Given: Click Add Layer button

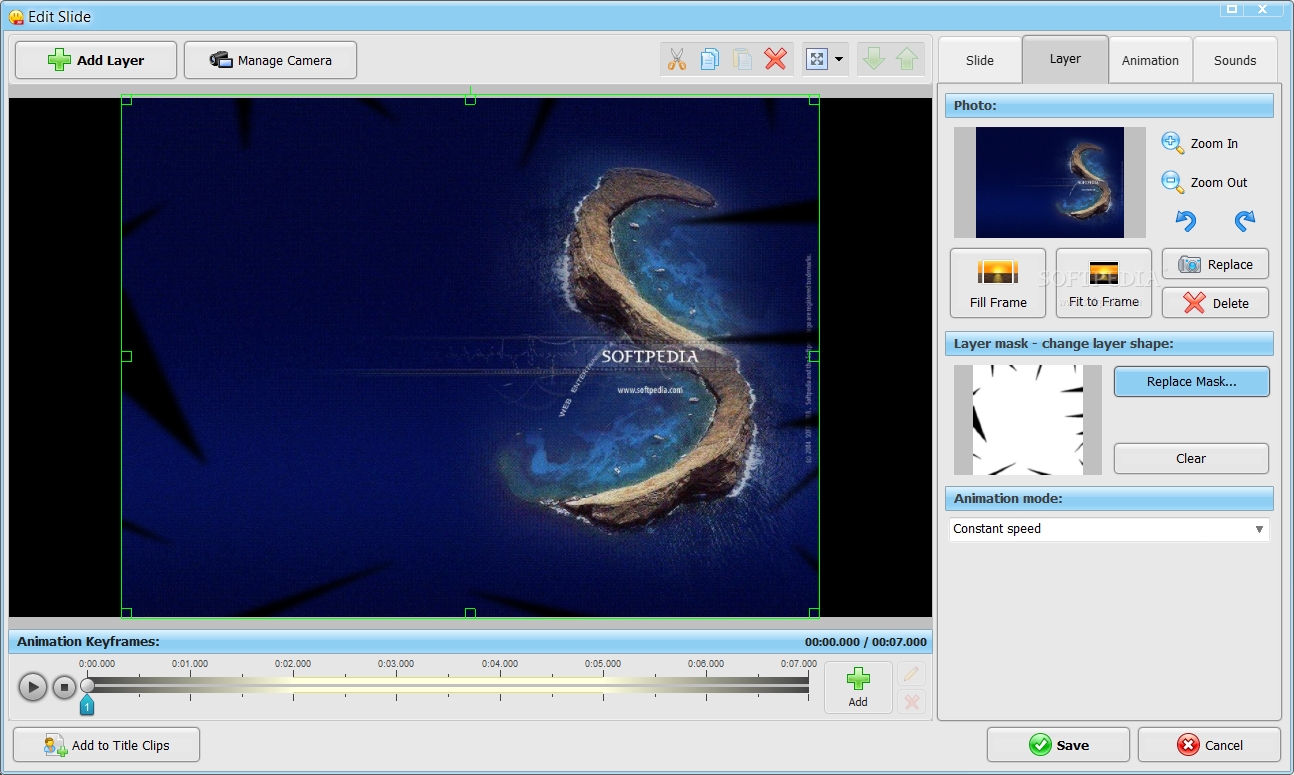Looking at the screenshot, I should point(96,60).
